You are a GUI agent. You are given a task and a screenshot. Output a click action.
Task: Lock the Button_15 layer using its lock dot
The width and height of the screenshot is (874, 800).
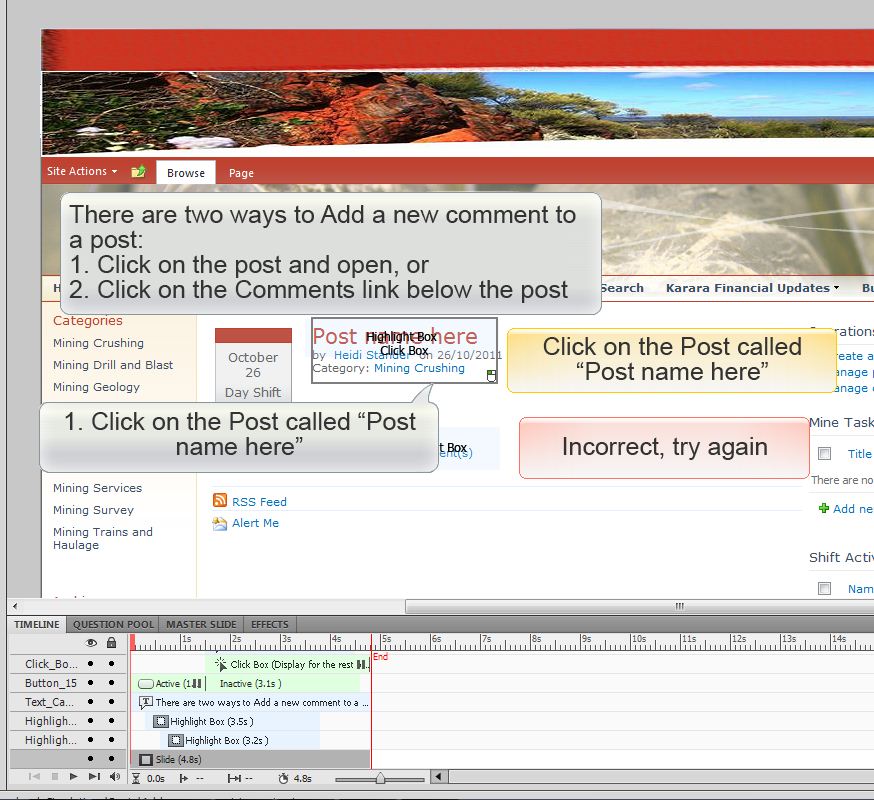110,682
